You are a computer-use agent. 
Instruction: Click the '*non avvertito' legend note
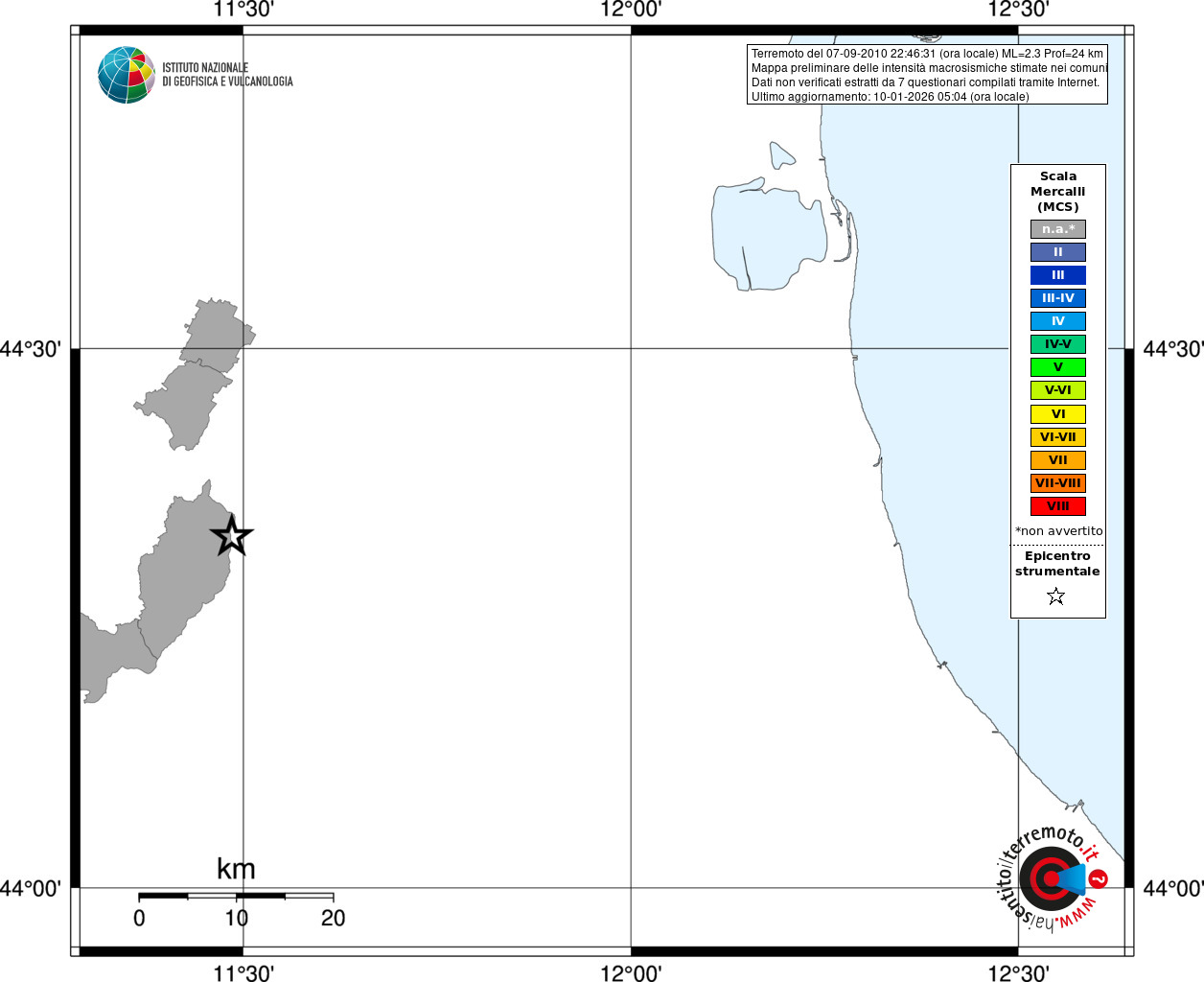[x=1058, y=531]
